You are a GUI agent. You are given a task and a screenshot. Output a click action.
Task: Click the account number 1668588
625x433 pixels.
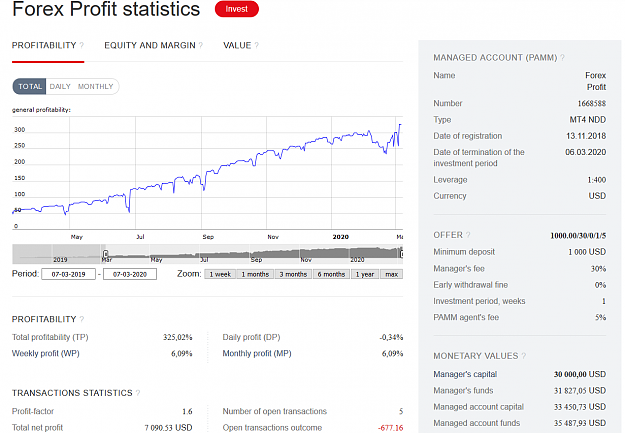coord(592,104)
